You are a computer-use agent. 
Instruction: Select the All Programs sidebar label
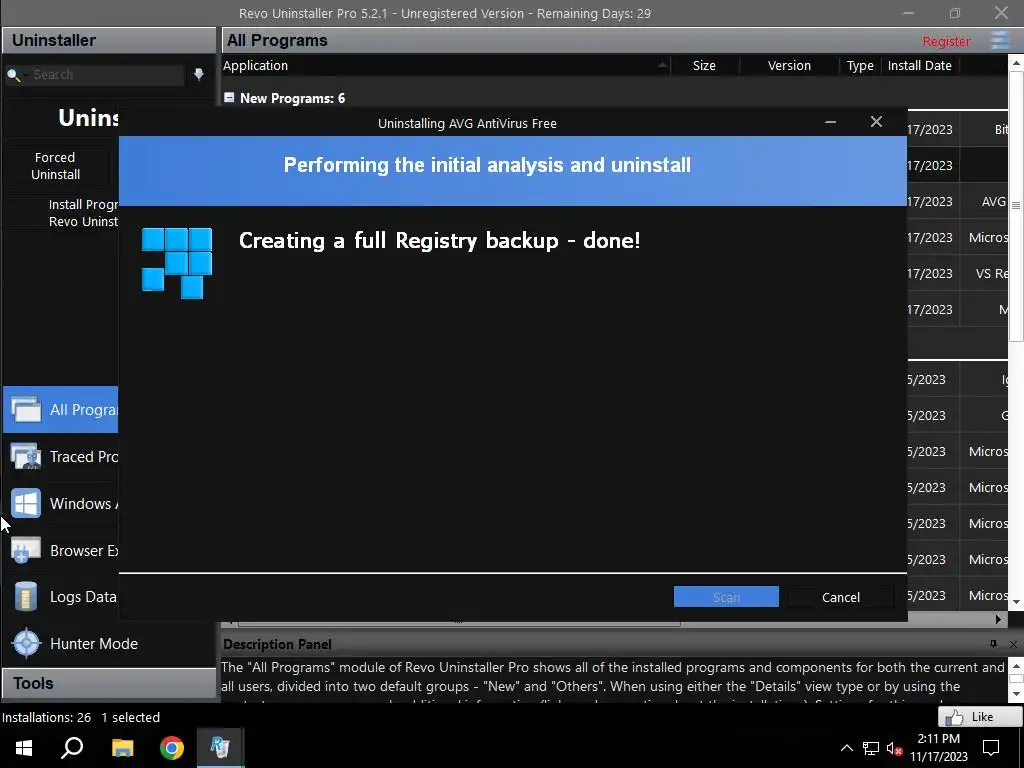[x=84, y=409]
